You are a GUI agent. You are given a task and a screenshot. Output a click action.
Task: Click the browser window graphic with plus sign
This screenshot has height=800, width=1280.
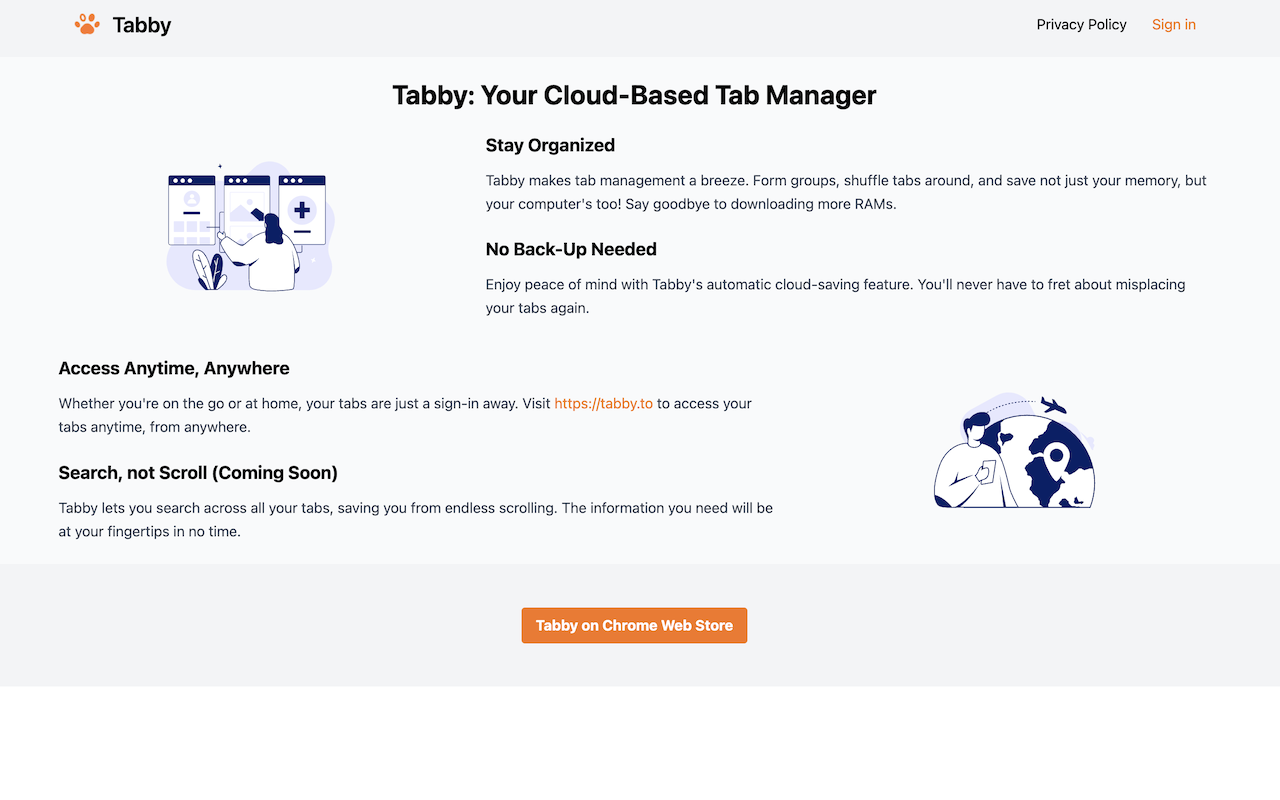click(x=302, y=209)
